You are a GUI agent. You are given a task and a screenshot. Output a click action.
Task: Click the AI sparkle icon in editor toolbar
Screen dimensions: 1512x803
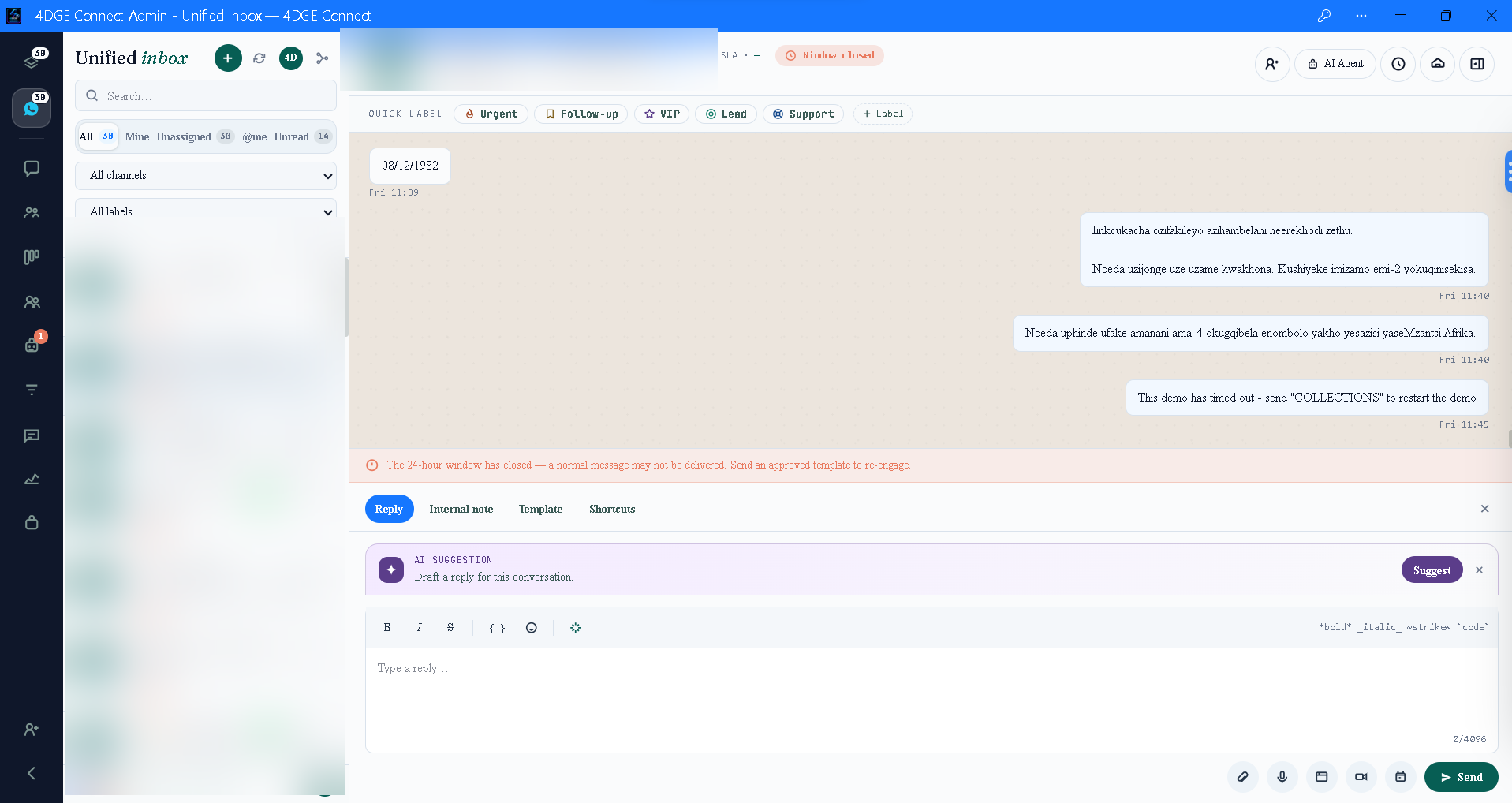point(575,627)
